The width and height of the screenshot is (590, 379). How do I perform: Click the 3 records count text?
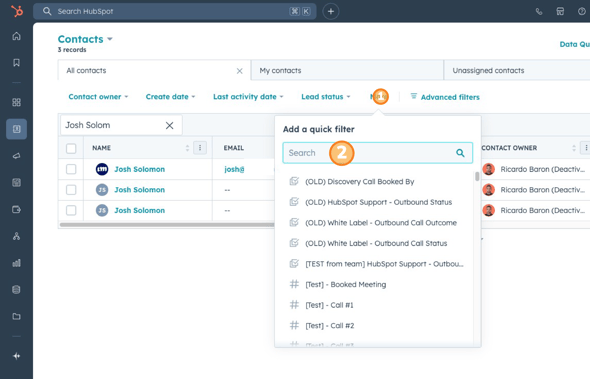coord(72,50)
